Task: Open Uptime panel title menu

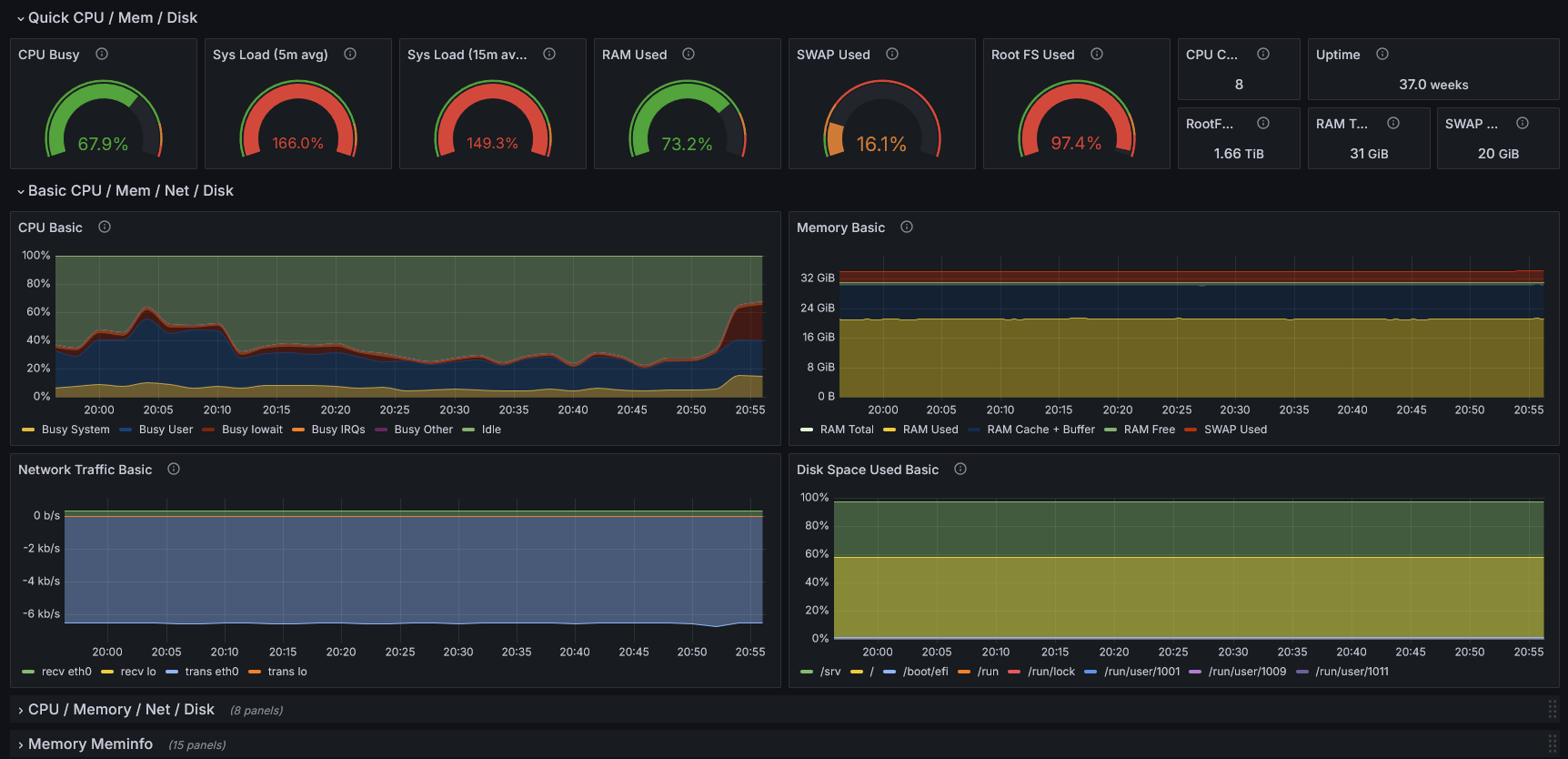Action: point(1338,55)
